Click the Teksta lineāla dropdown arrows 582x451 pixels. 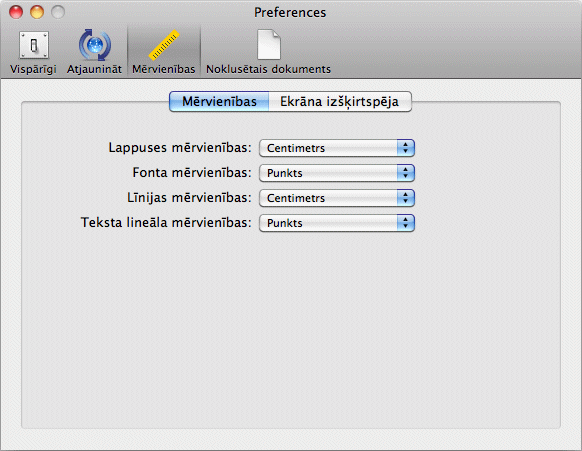[405, 223]
